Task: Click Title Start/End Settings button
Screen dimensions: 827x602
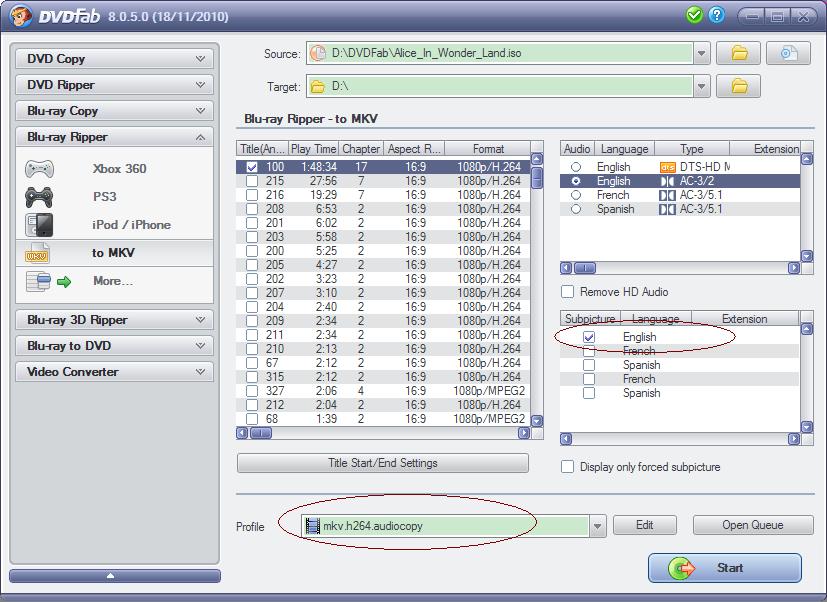Action: (x=383, y=463)
